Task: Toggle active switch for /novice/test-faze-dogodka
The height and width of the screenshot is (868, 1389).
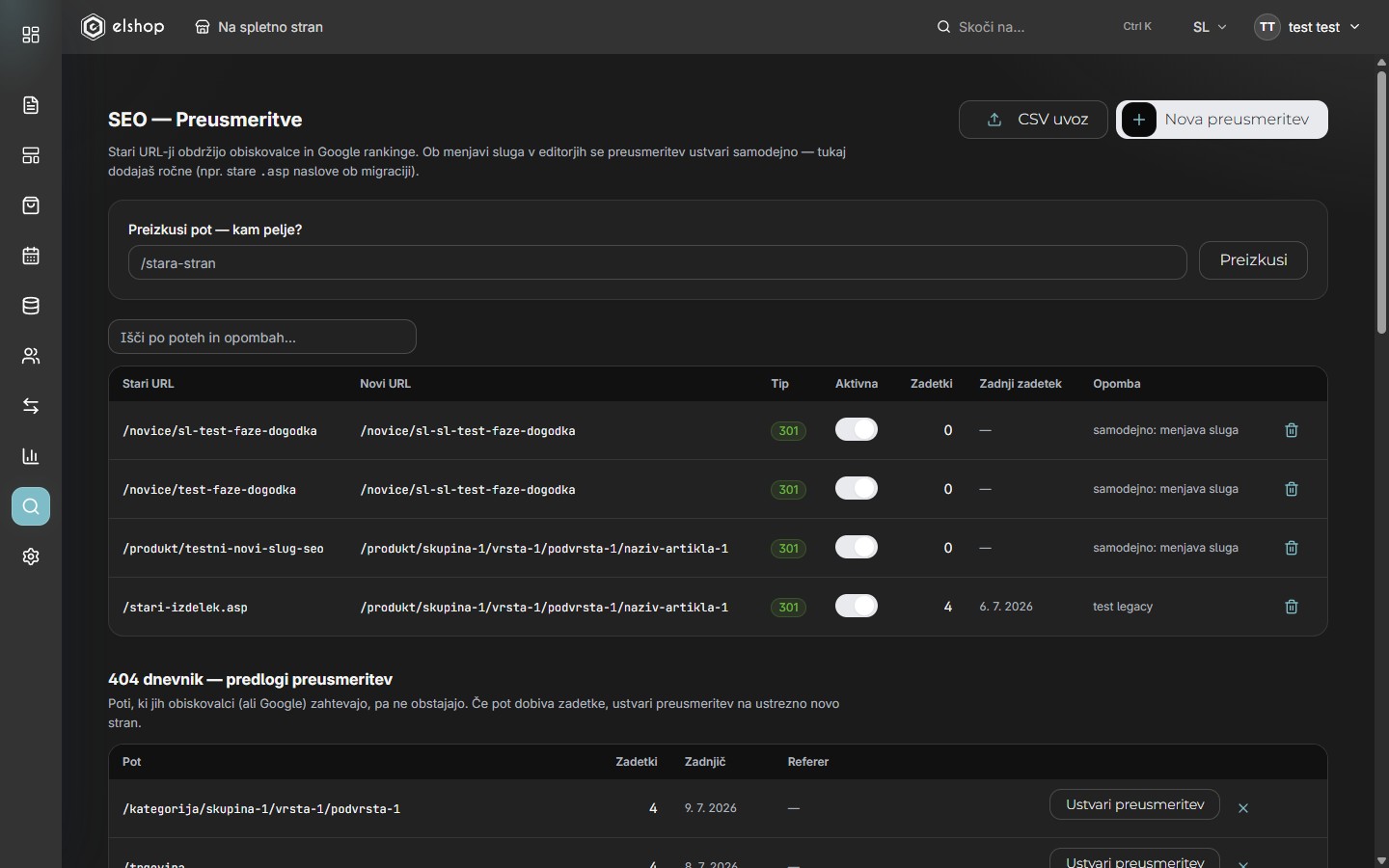Action: (857, 488)
